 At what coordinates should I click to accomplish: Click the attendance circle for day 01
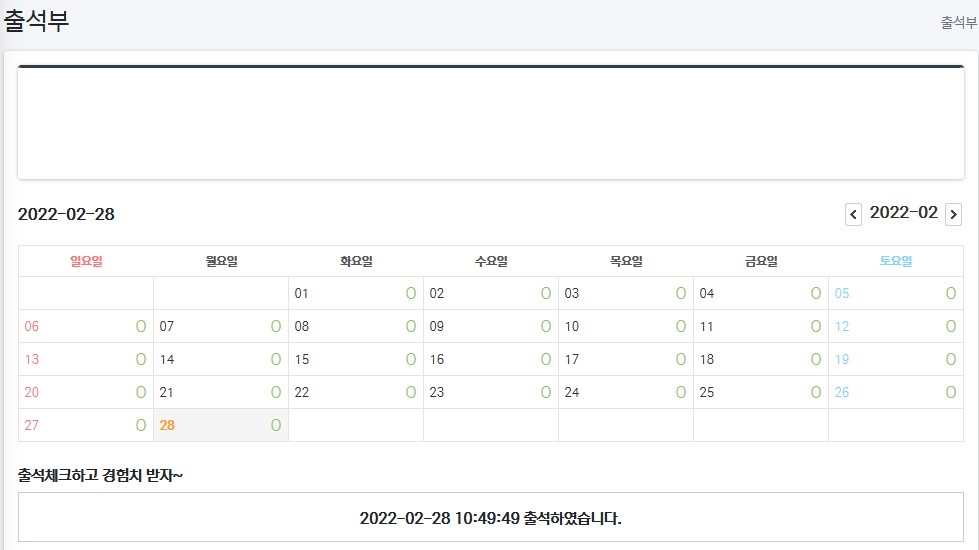point(411,293)
